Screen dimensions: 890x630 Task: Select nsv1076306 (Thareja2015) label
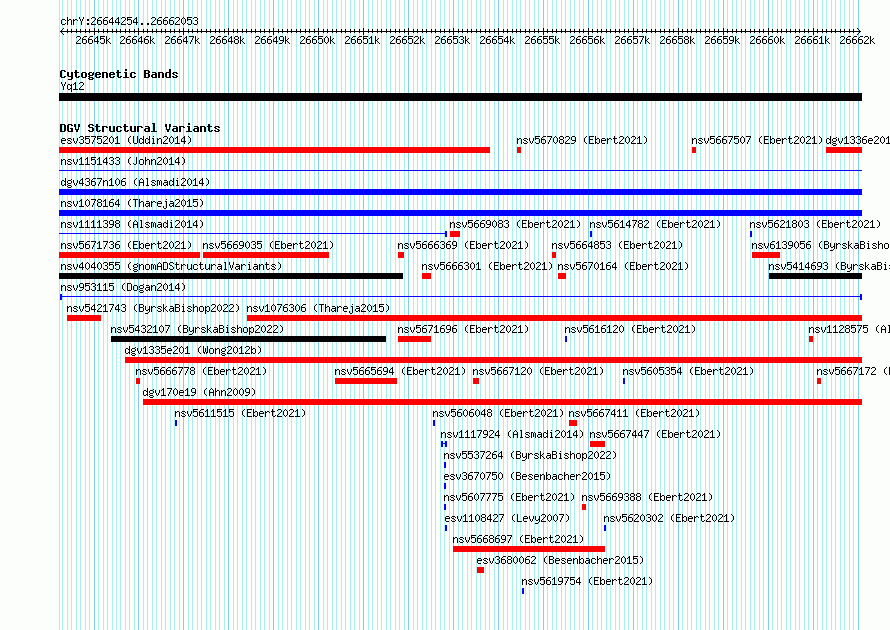pyautogui.click(x=318, y=308)
